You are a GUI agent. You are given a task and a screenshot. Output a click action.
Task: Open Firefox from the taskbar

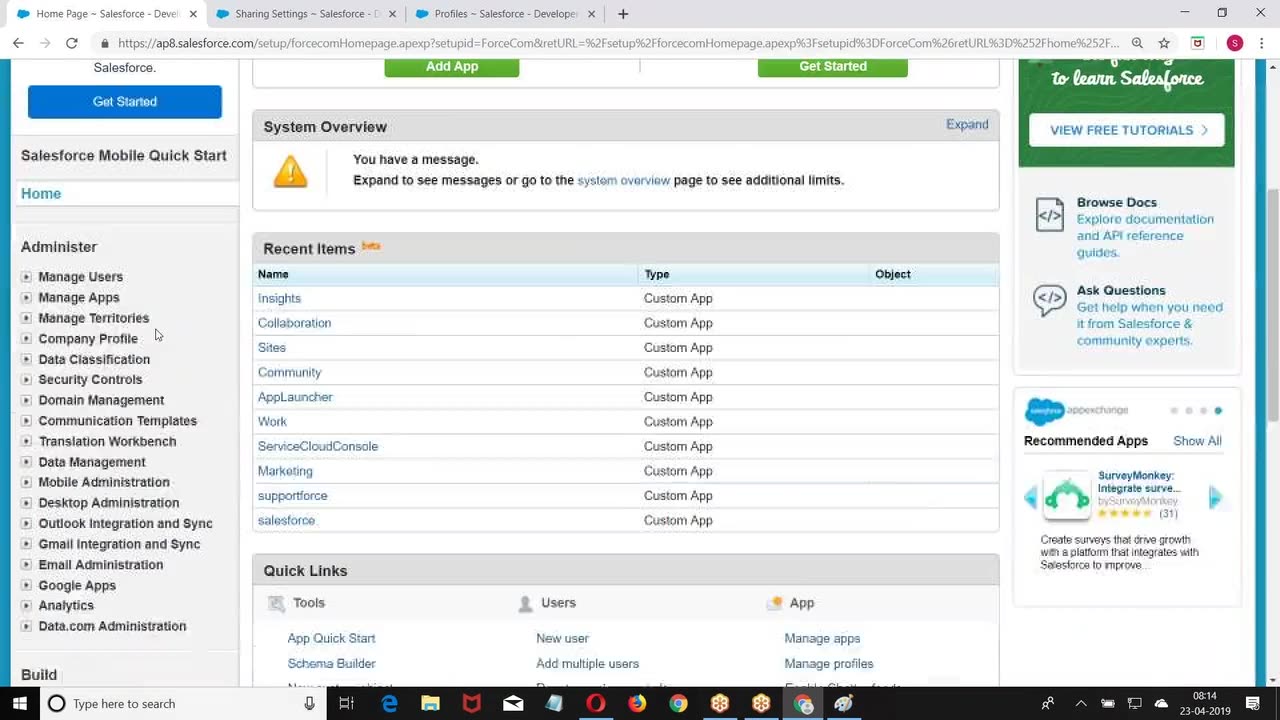pos(637,704)
